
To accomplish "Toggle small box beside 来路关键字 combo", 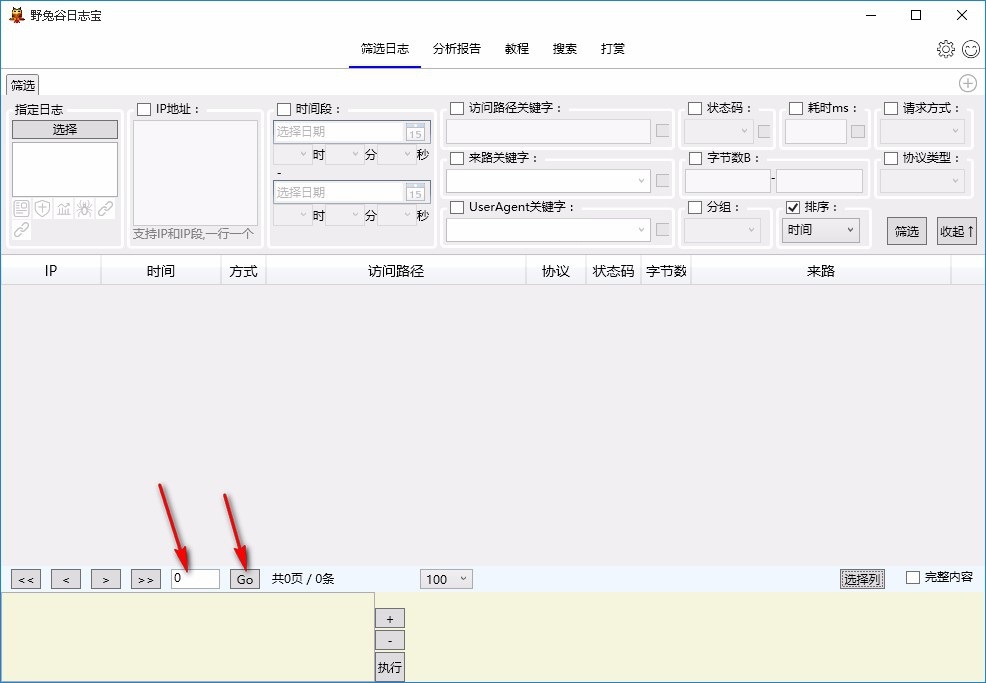I will (662, 180).
